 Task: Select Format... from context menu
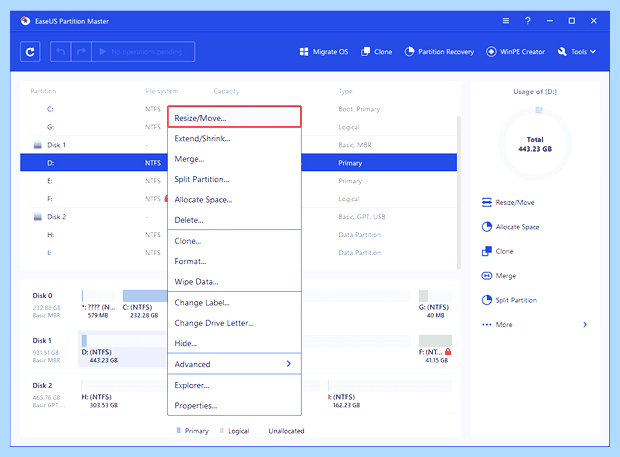[234, 261]
